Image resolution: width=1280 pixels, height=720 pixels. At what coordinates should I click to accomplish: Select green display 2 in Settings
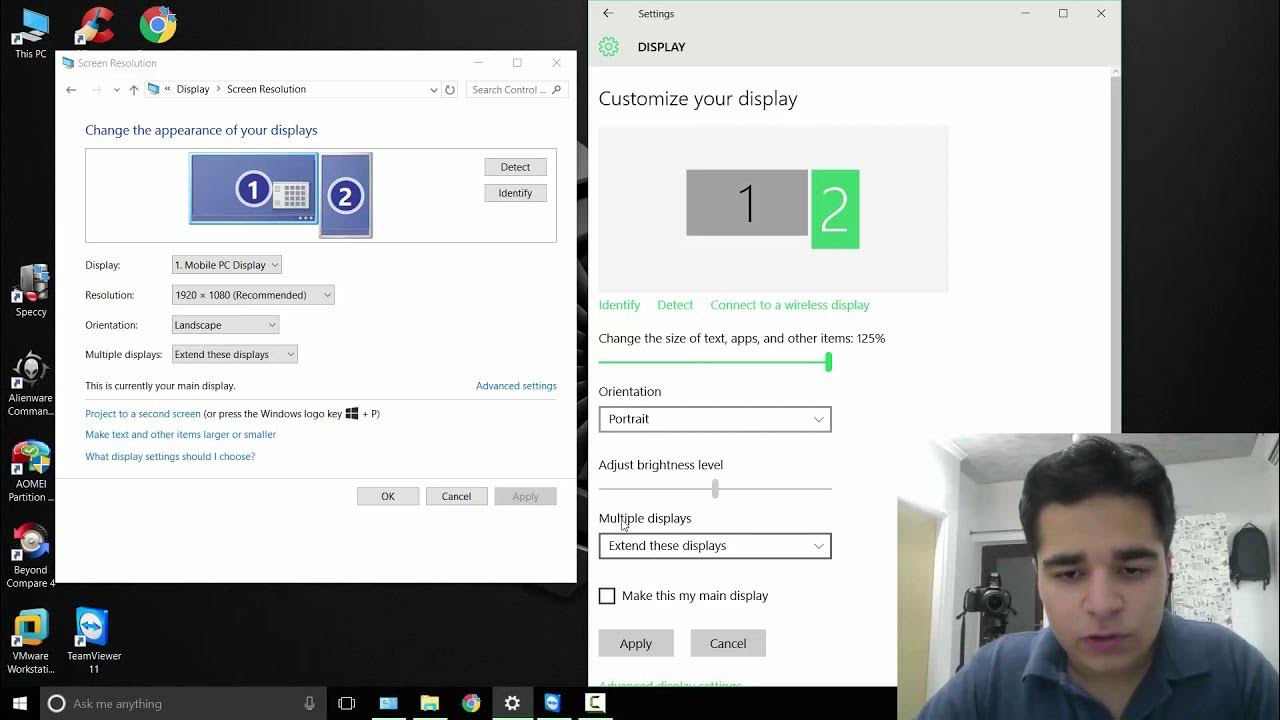point(835,209)
